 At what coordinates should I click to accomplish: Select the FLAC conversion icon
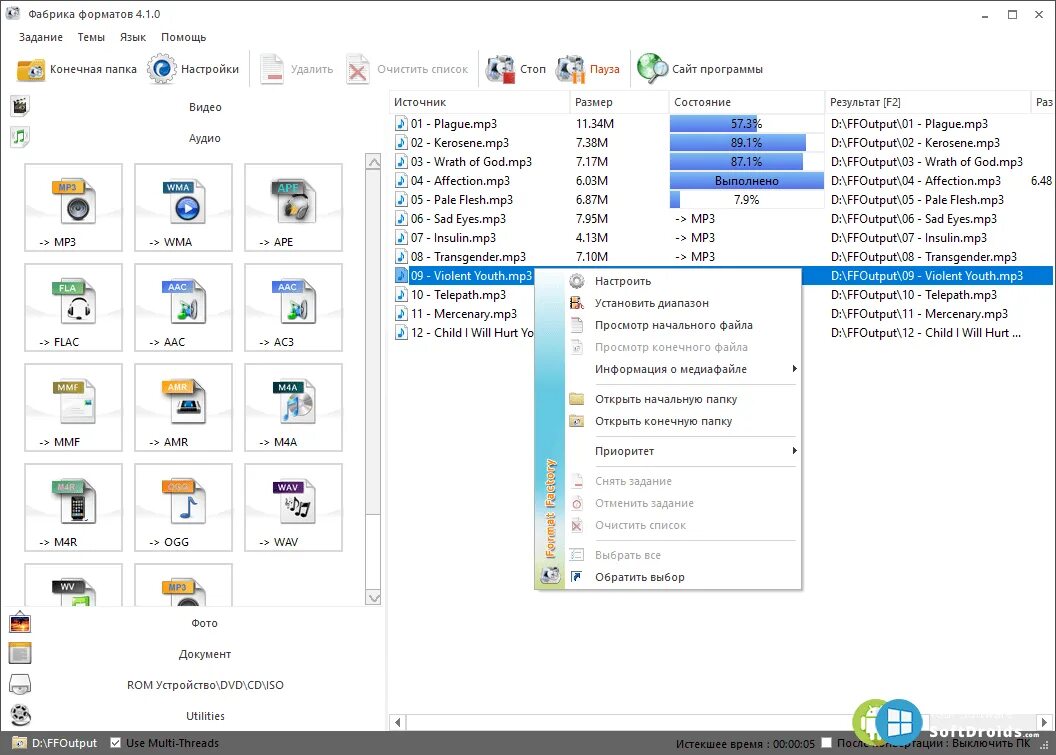[73, 307]
